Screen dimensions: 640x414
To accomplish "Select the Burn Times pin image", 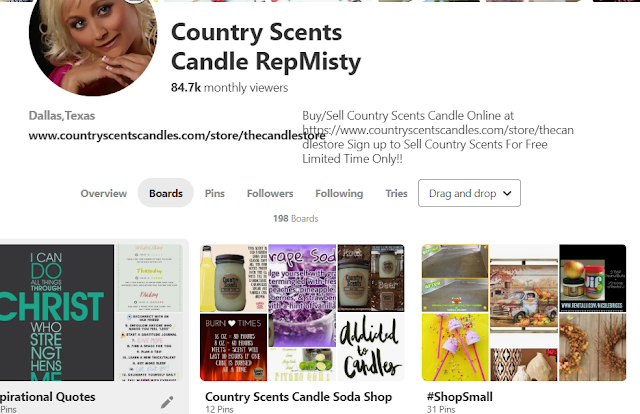I will click(233, 347).
